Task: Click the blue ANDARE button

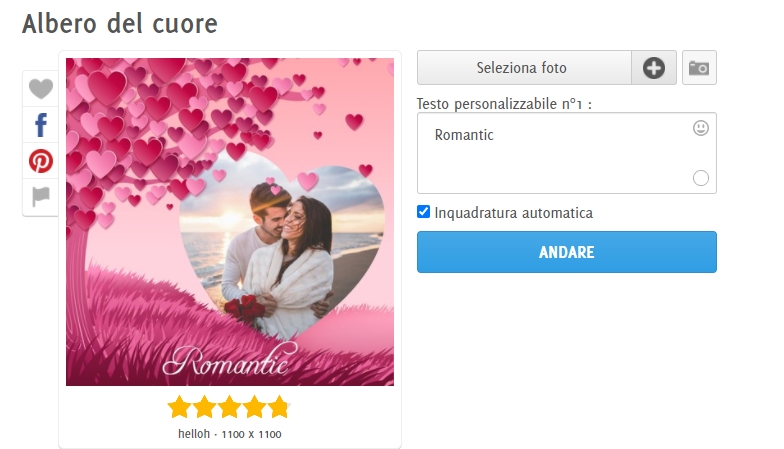Action: (566, 252)
